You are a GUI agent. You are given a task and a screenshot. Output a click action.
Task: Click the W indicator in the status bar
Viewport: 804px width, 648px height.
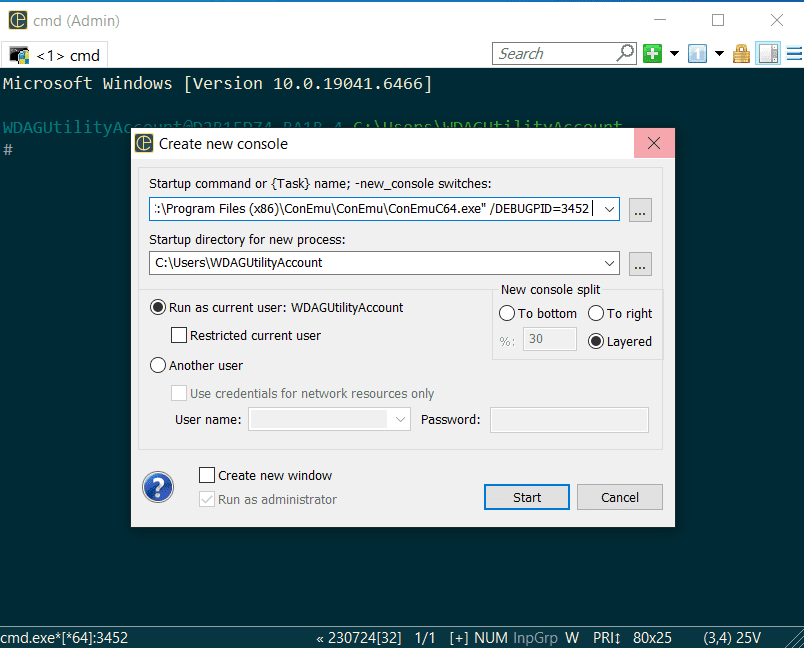(572, 638)
